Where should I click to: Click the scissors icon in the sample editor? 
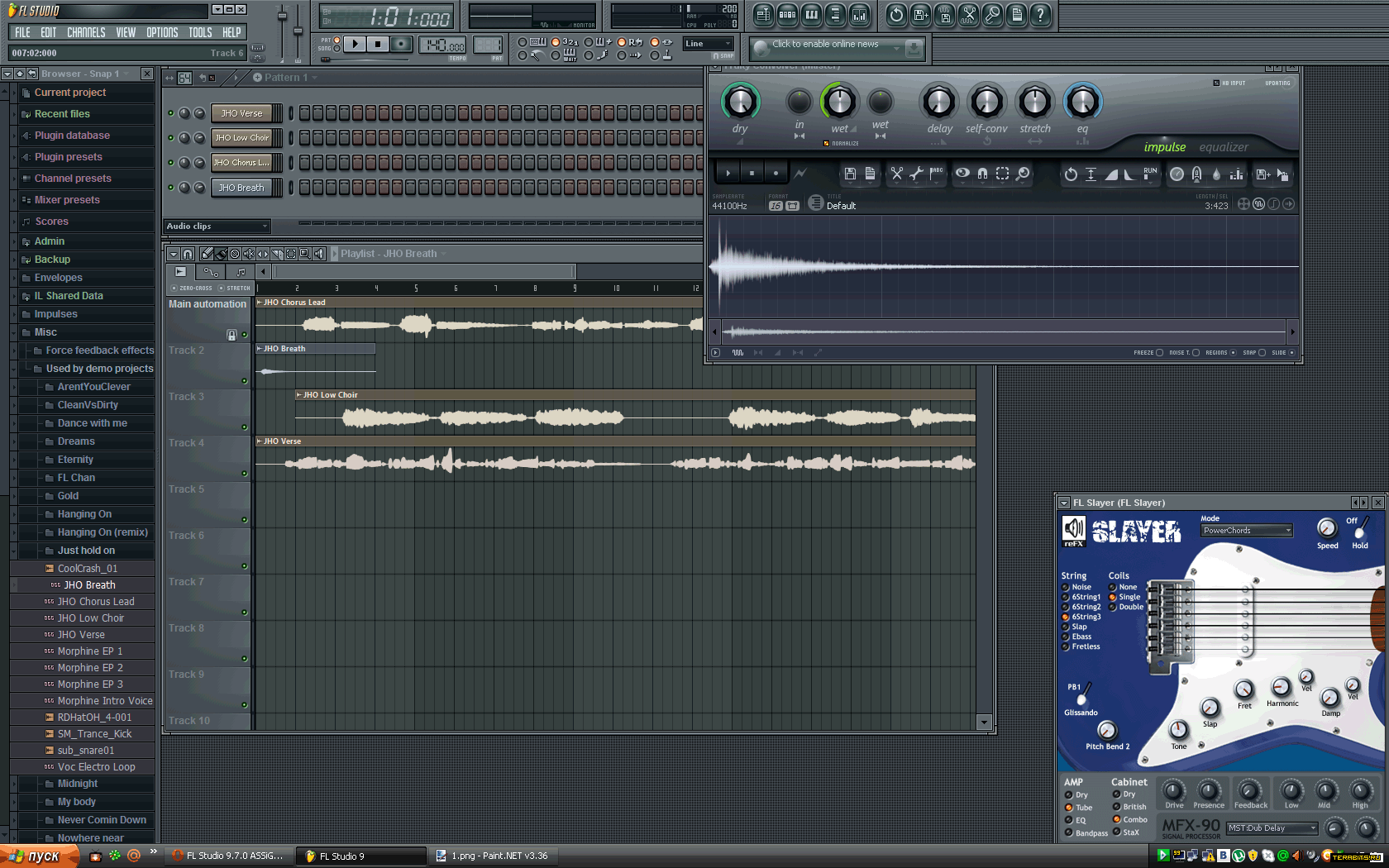[896, 174]
